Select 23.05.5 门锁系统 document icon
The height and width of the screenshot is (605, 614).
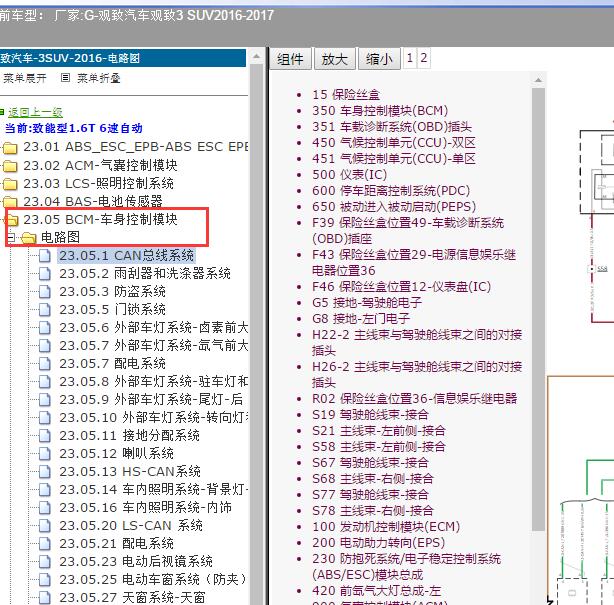pos(45,310)
